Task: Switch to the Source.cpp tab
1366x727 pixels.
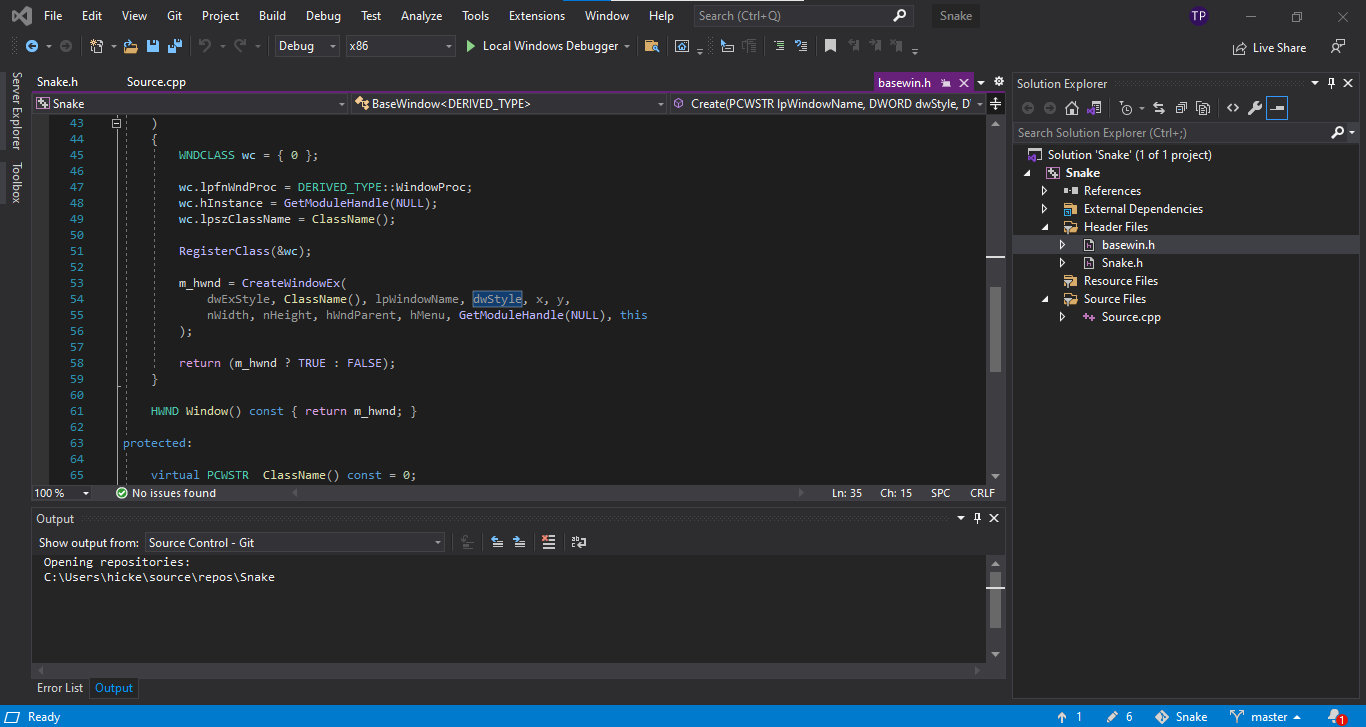Action: tap(156, 82)
